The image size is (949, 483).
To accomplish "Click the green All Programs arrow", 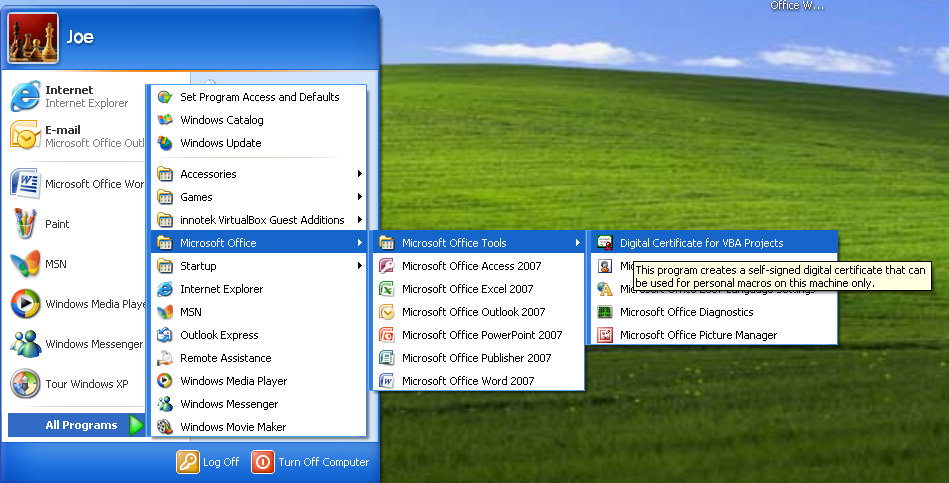I will pos(136,425).
